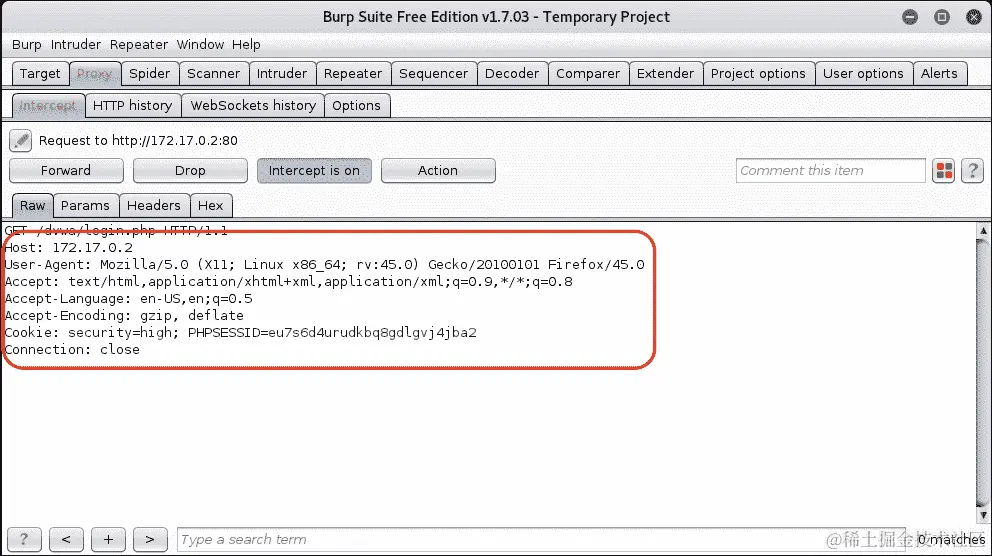This screenshot has width=992, height=556.
Task: Select the Intercept sub-tab
Action: [x=48, y=106]
